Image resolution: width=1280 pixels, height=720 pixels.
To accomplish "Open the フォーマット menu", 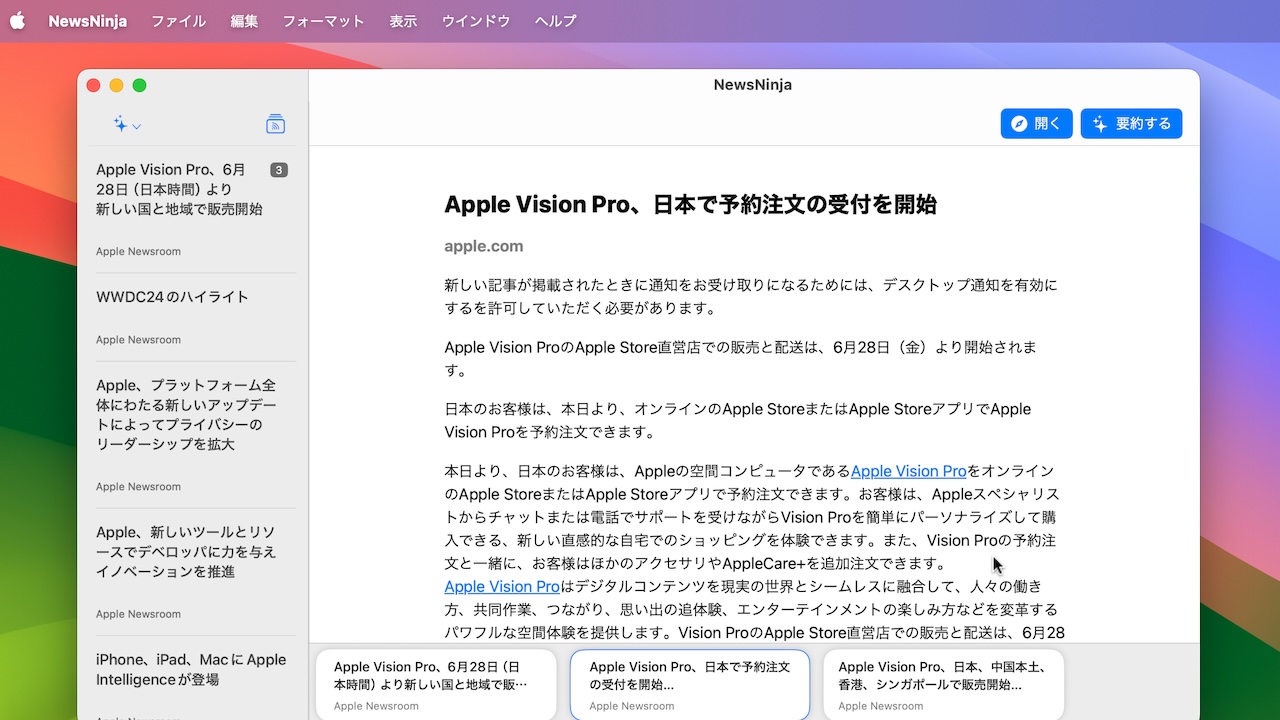I will (323, 21).
